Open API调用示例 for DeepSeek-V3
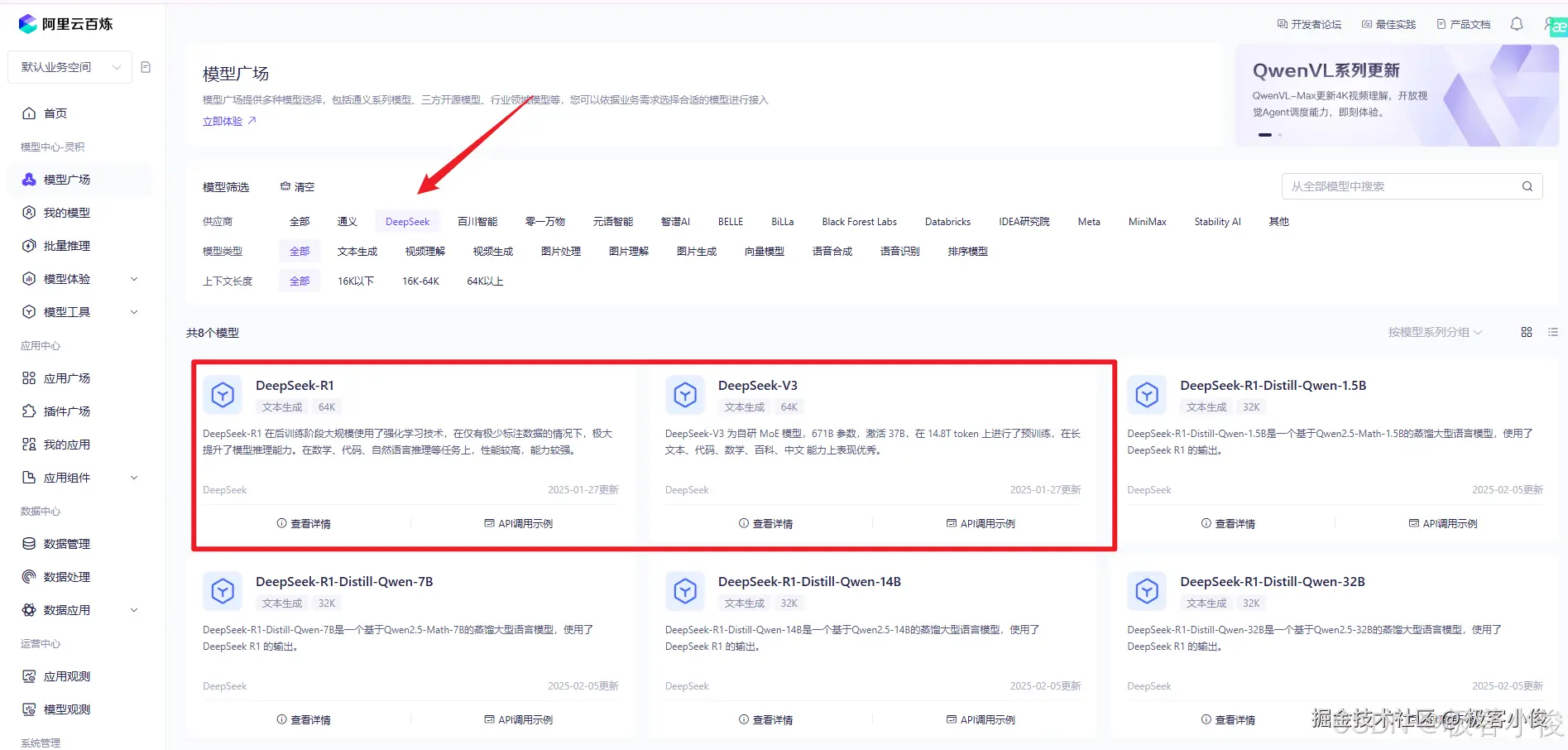1568x750 pixels. tap(981, 523)
